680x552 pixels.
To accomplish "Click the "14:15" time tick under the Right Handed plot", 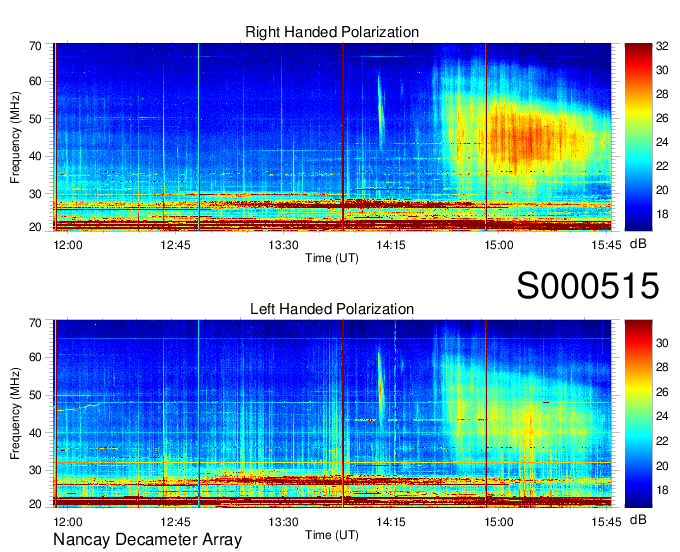I will (x=391, y=245).
